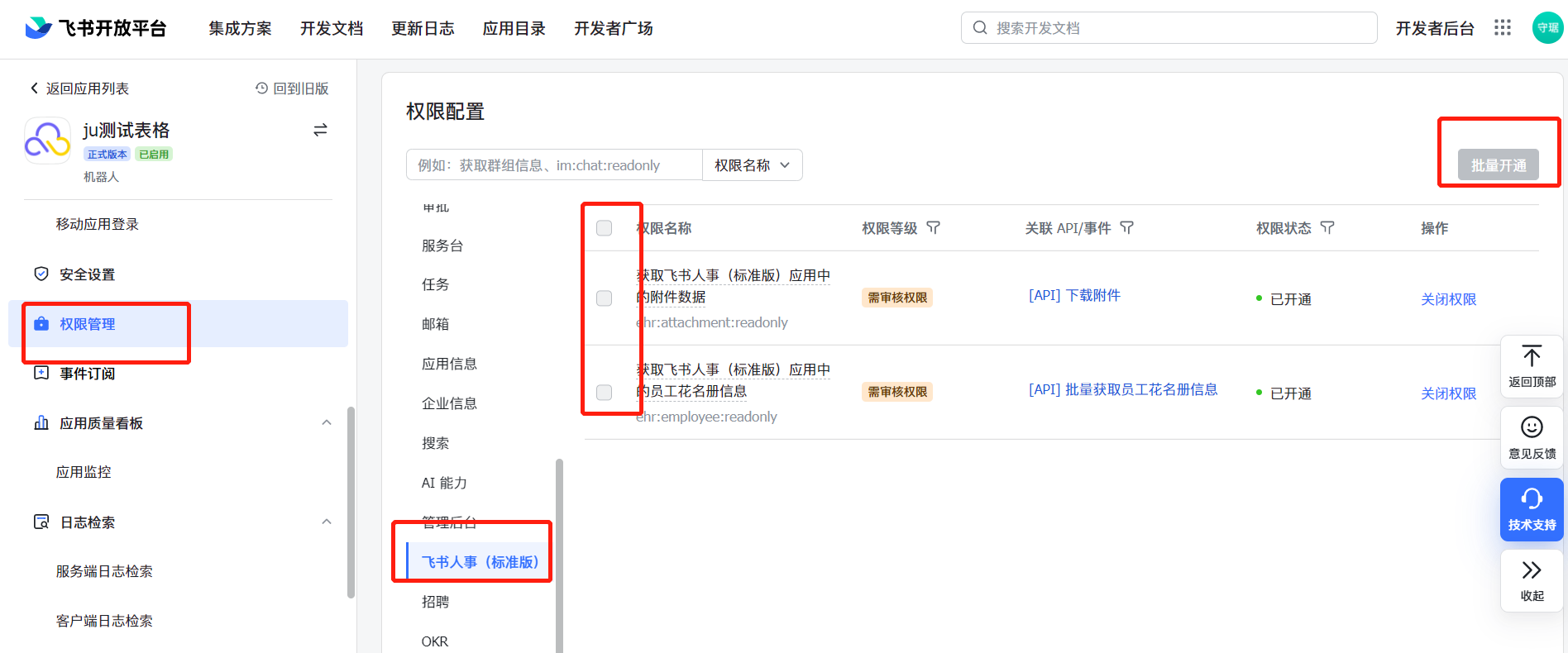Click 返回顶部 arrow button
This screenshot has height=653, width=1568.
pos(1532,366)
